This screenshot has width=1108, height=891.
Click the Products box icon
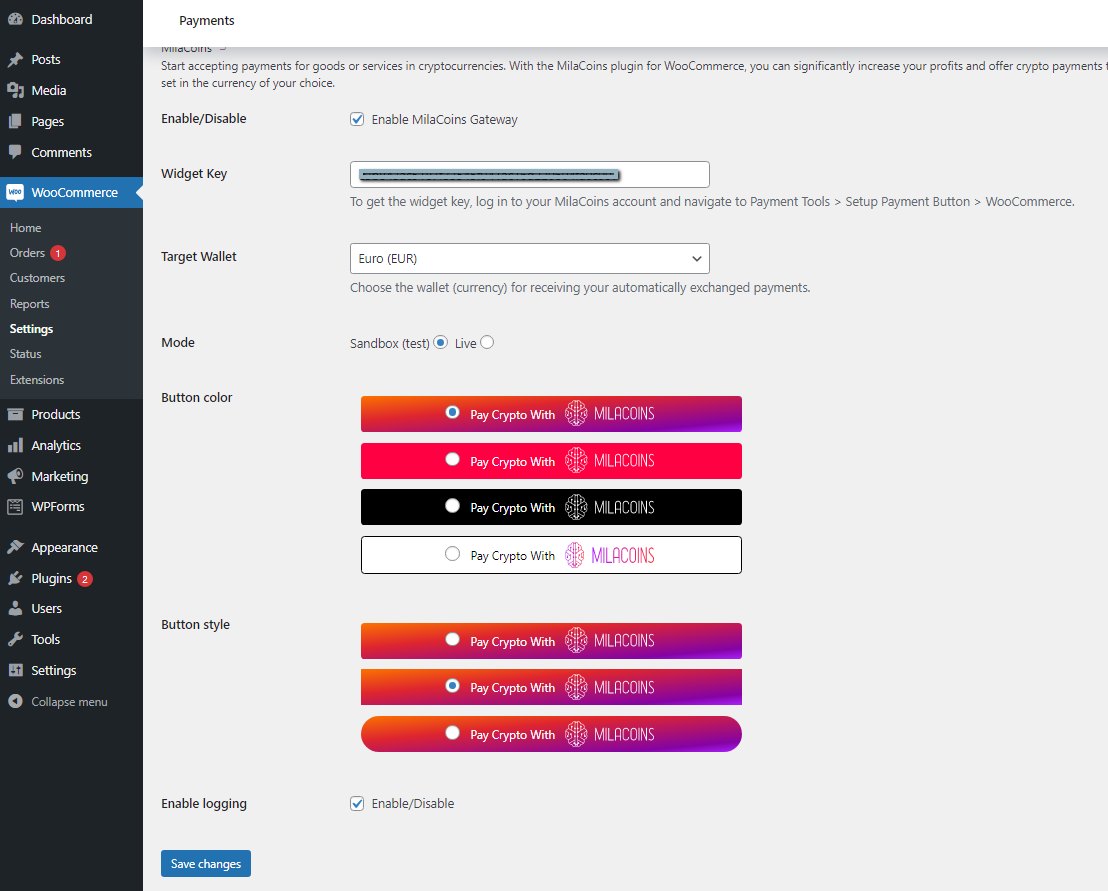[15, 414]
